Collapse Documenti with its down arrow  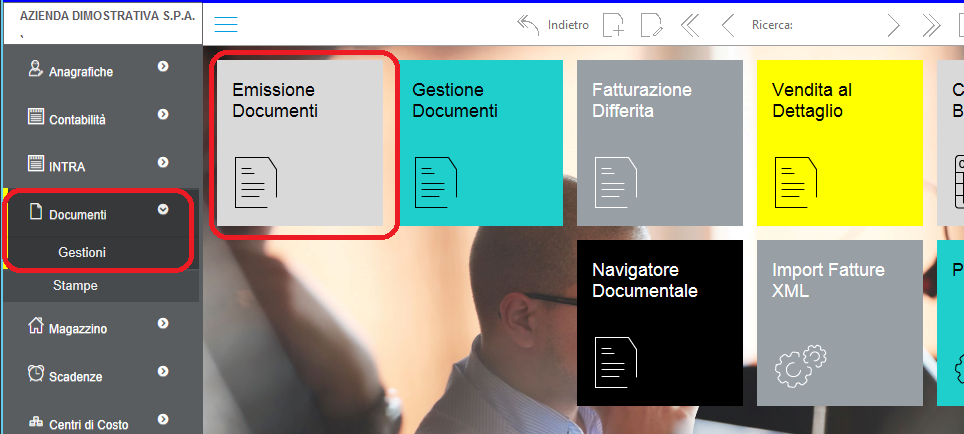(x=163, y=210)
